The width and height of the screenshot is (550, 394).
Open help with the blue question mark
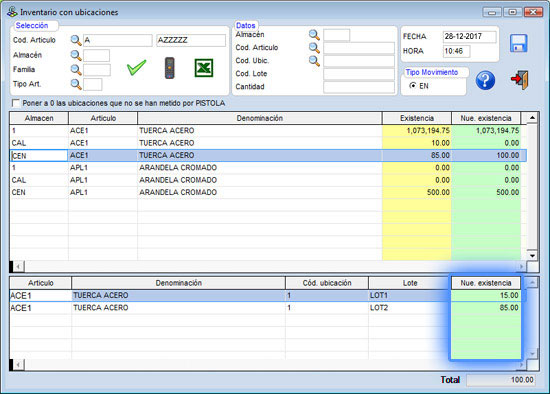[x=485, y=80]
